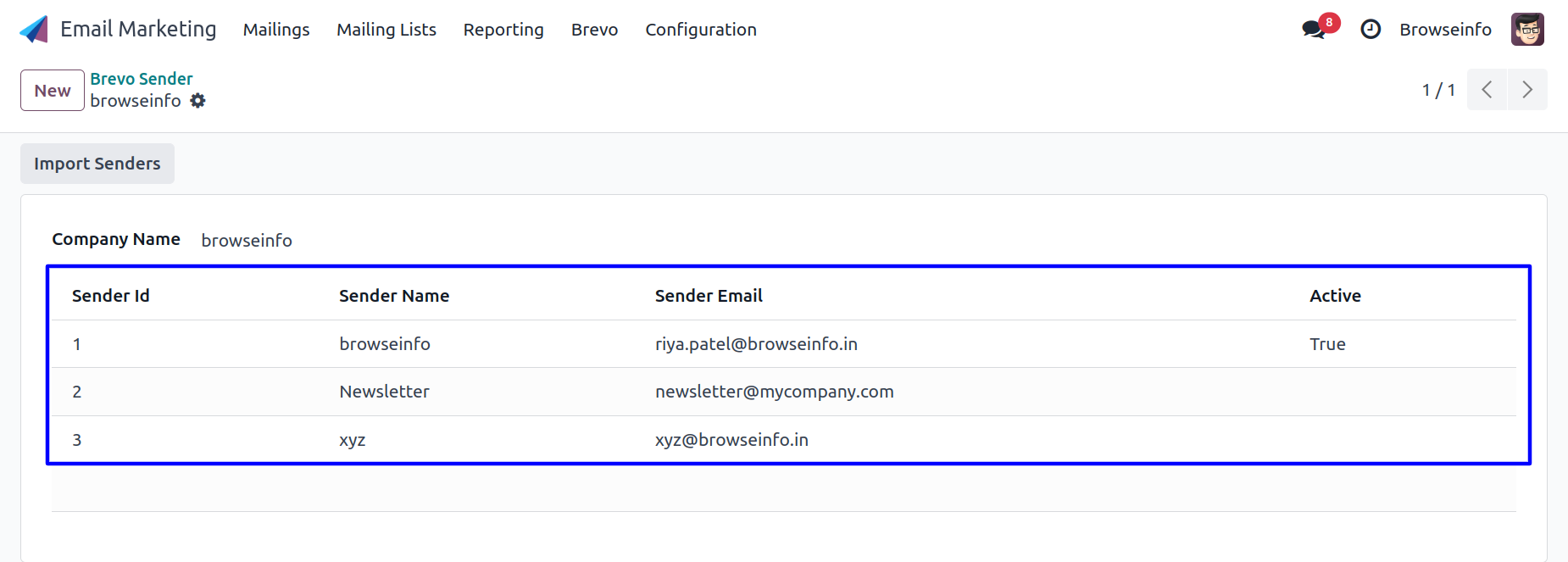1568x562 pixels.
Task: Click the newsletter@mycompany.com email cell
Action: (x=775, y=392)
